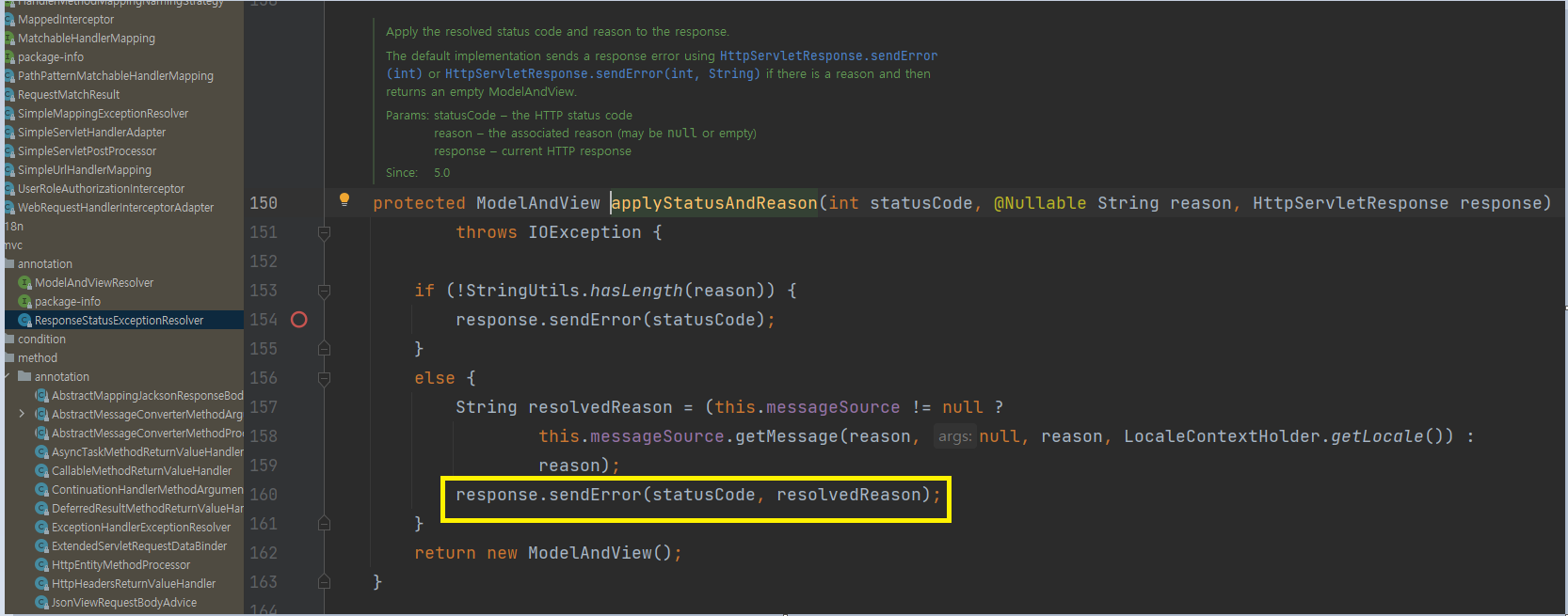The image size is (1568, 616).
Task: Click the SimpleServletHandlerAdapter class icon
Action: tap(9, 133)
